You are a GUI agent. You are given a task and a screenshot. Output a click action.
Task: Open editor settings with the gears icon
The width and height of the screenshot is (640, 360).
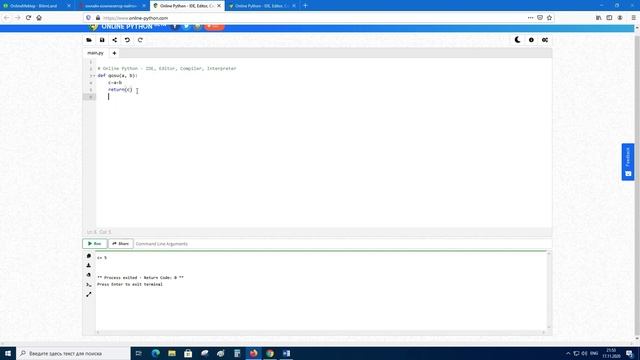coord(544,40)
